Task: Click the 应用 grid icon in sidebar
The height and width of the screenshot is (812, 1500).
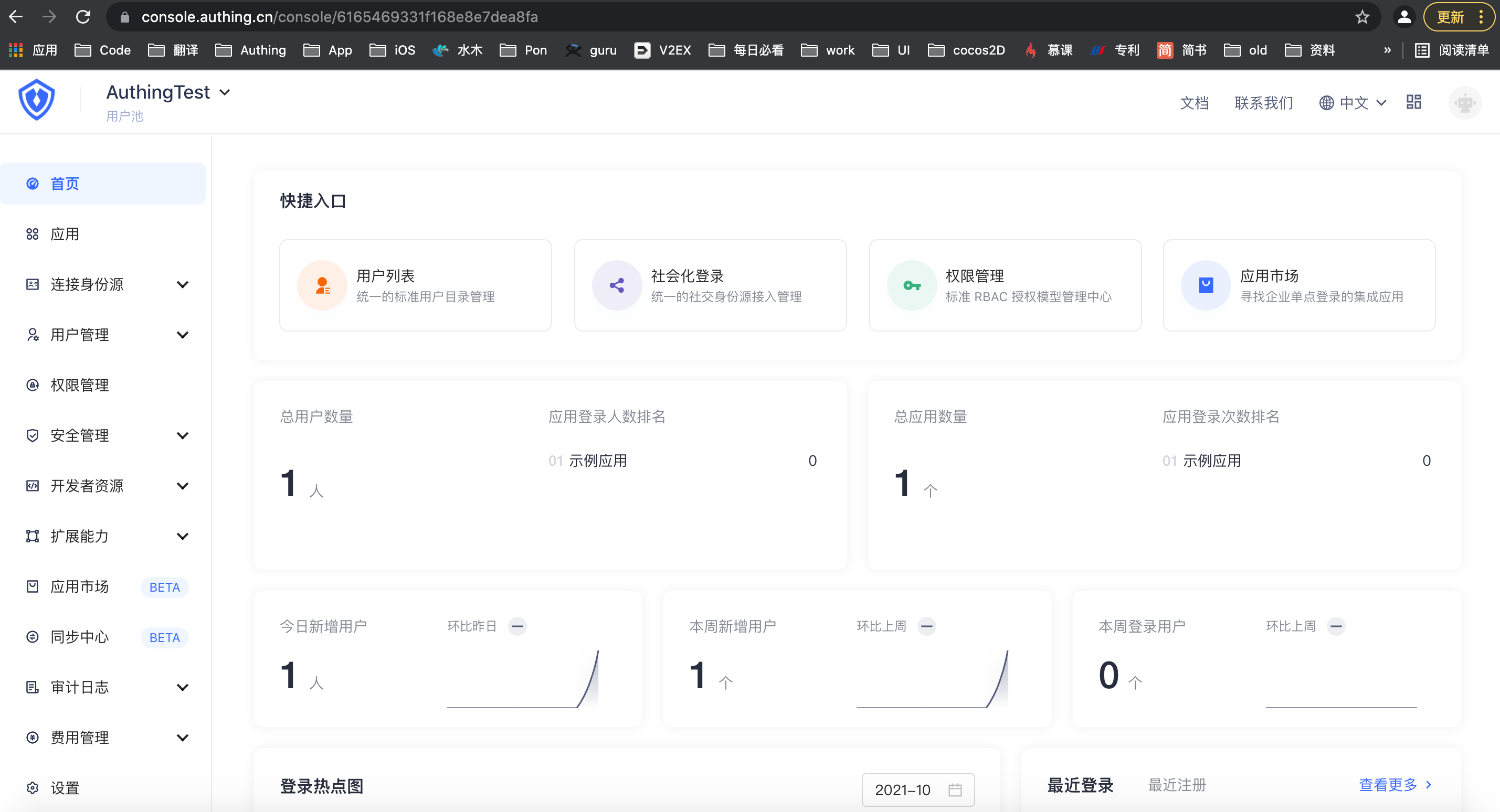Action: click(33, 234)
